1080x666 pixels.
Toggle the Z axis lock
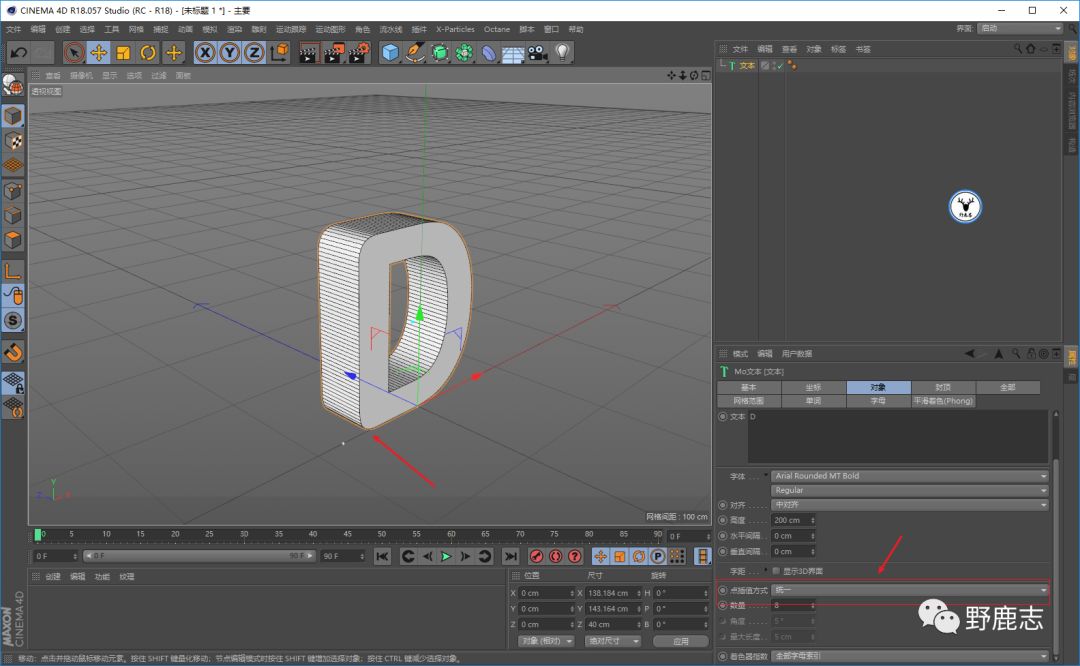(254, 52)
